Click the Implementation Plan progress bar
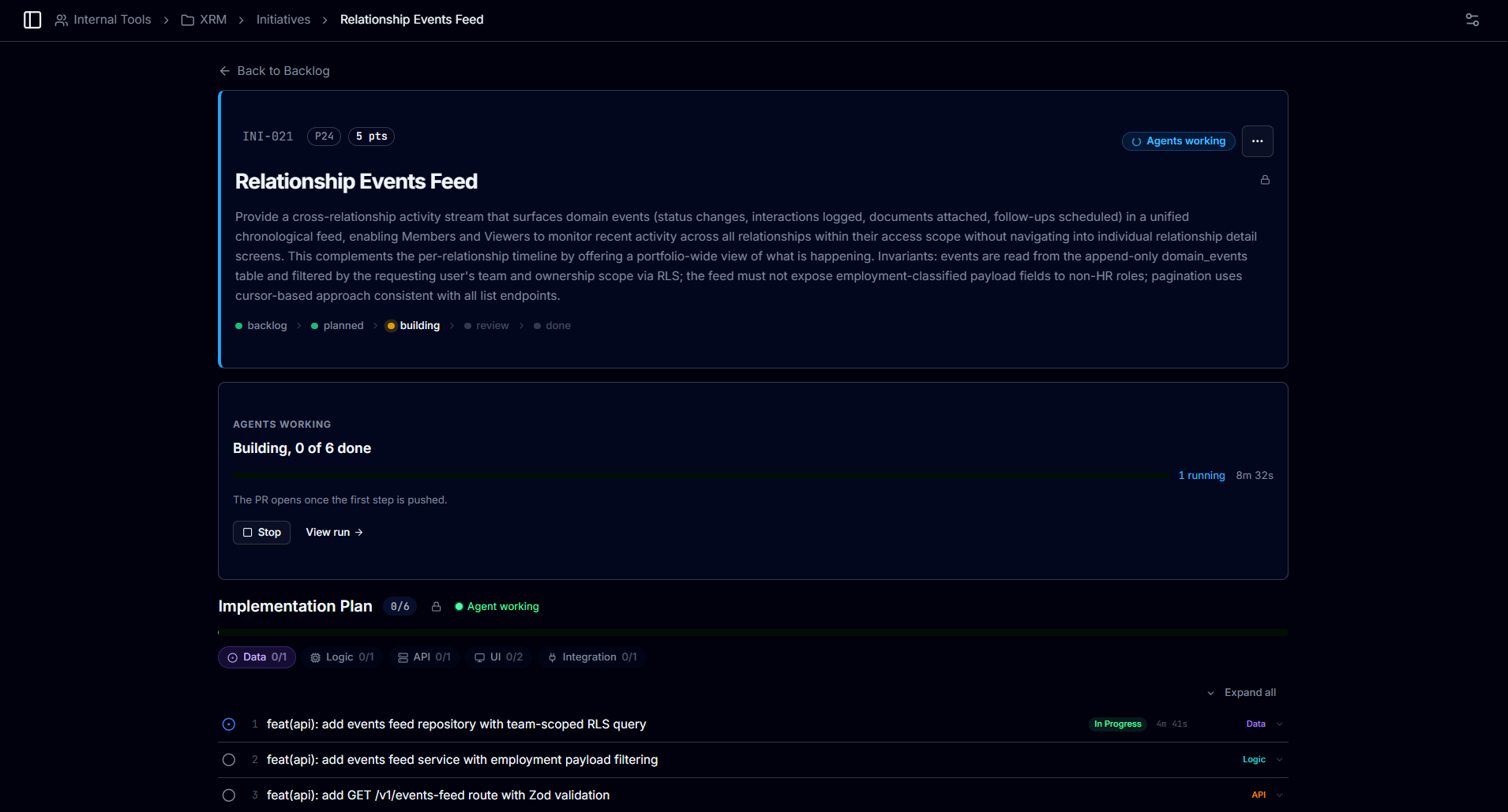This screenshot has height=812, width=1508. pyautogui.click(x=753, y=633)
